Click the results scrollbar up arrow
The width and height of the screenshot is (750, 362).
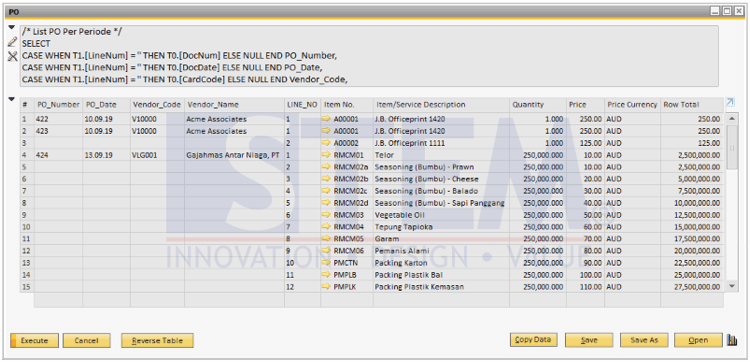[x=732, y=118]
